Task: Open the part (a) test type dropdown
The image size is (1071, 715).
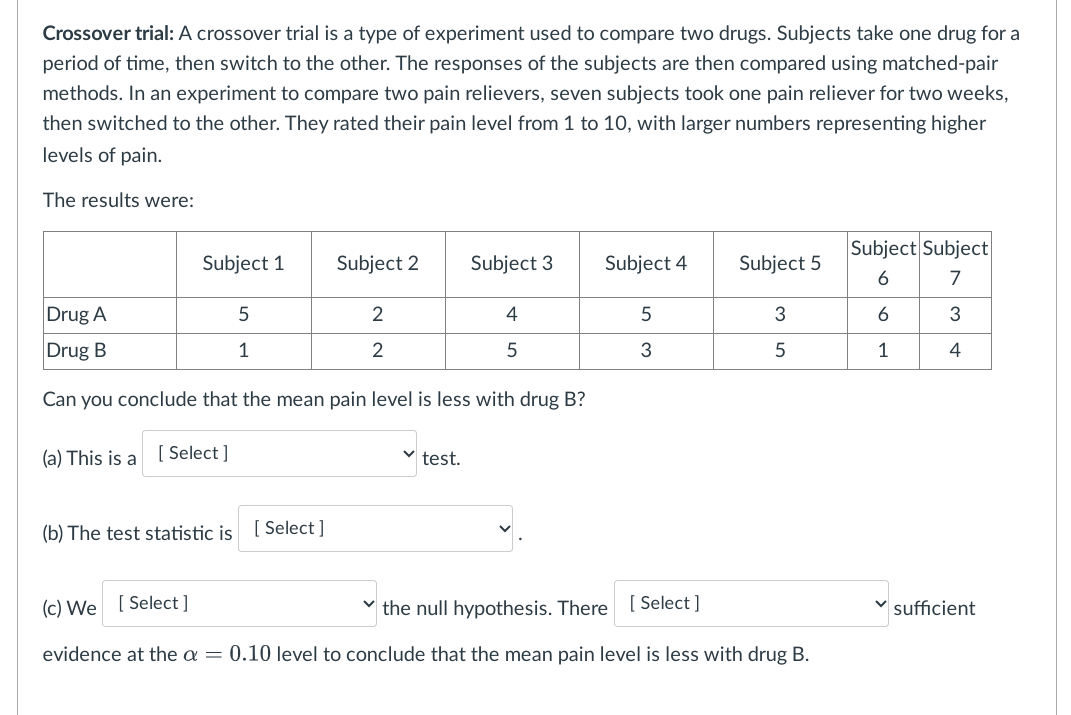Action: [x=279, y=453]
